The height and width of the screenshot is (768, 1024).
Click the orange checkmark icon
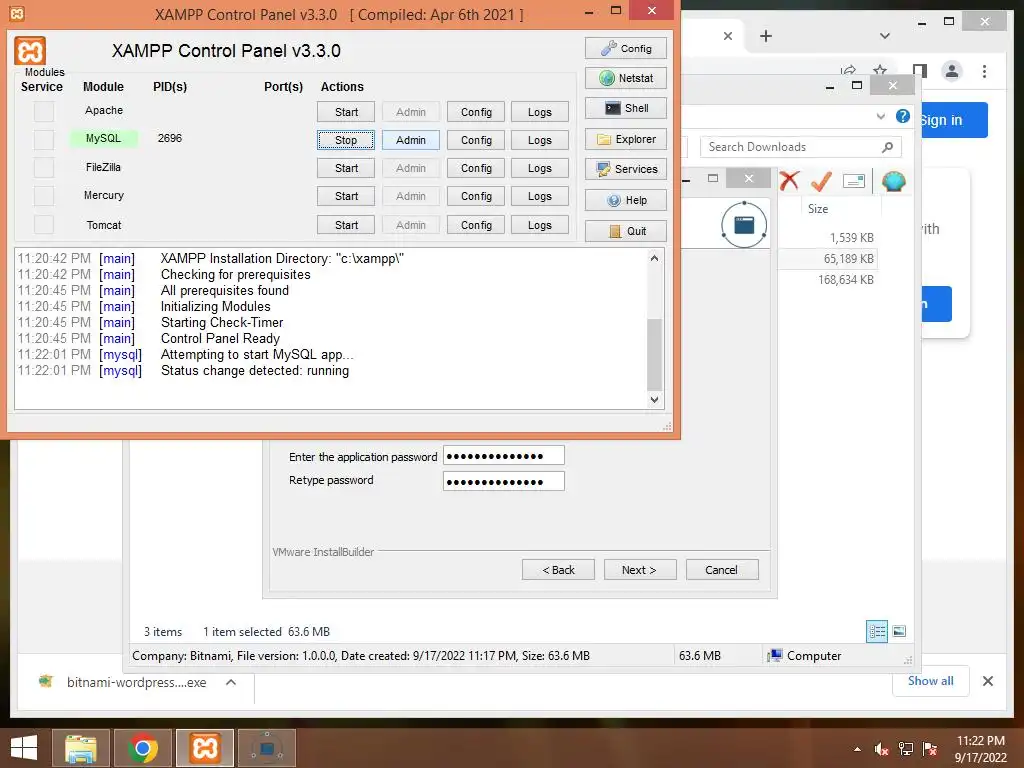[x=822, y=181]
